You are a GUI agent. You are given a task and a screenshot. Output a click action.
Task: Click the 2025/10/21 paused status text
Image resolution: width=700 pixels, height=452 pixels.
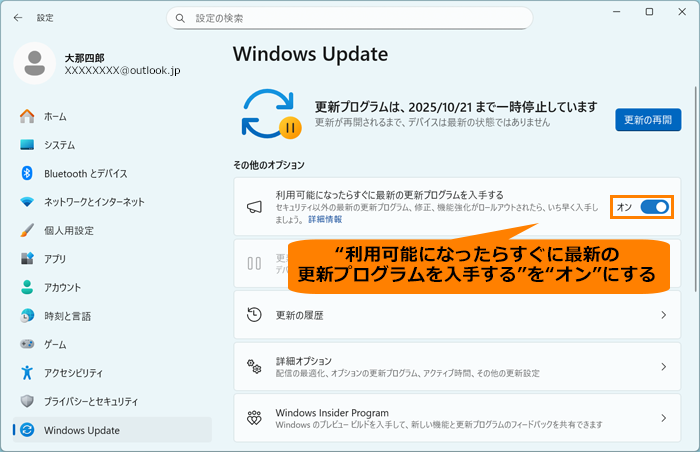pyautogui.click(x=456, y=107)
